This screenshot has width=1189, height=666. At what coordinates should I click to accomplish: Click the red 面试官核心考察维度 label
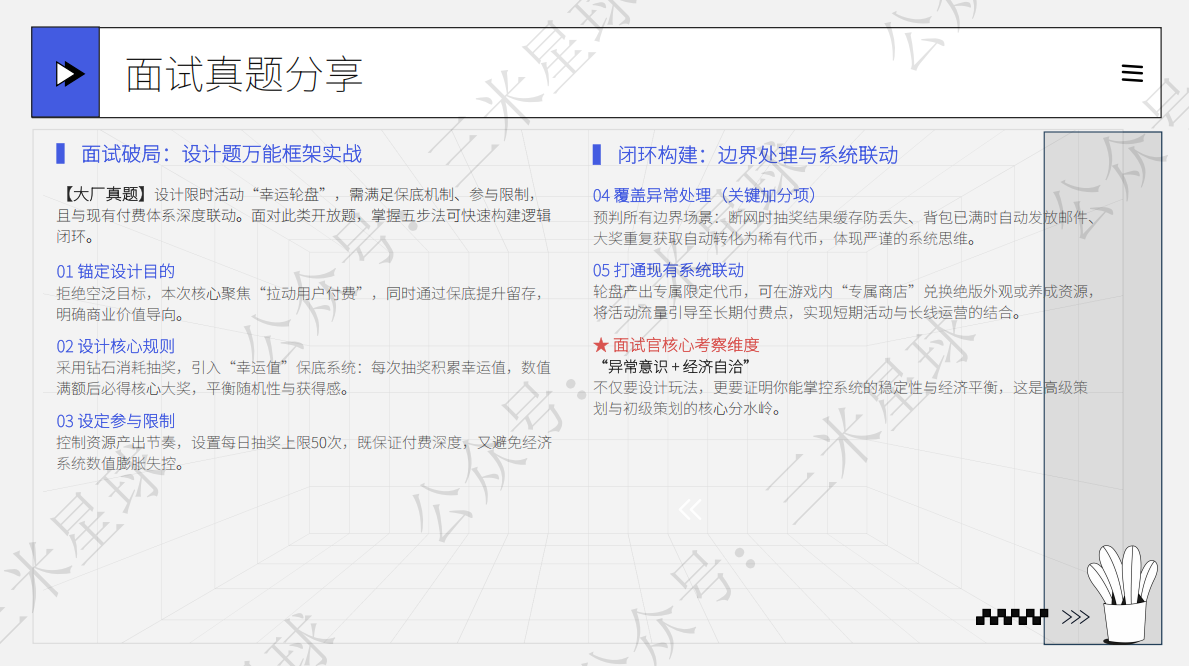pos(686,345)
